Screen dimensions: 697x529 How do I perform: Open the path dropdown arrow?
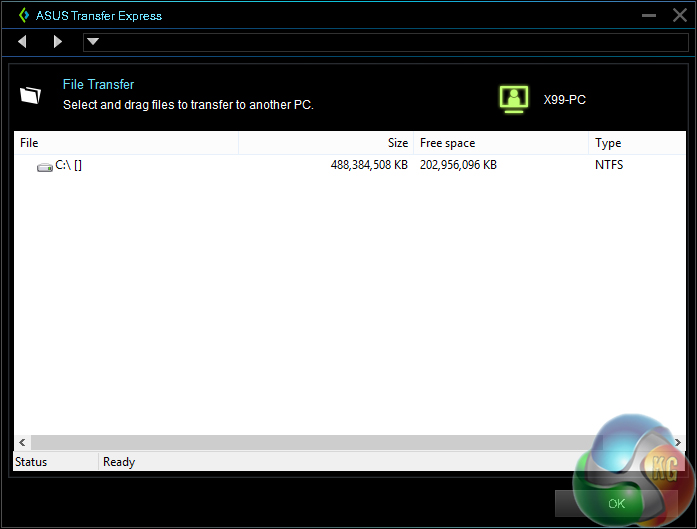click(x=93, y=42)
